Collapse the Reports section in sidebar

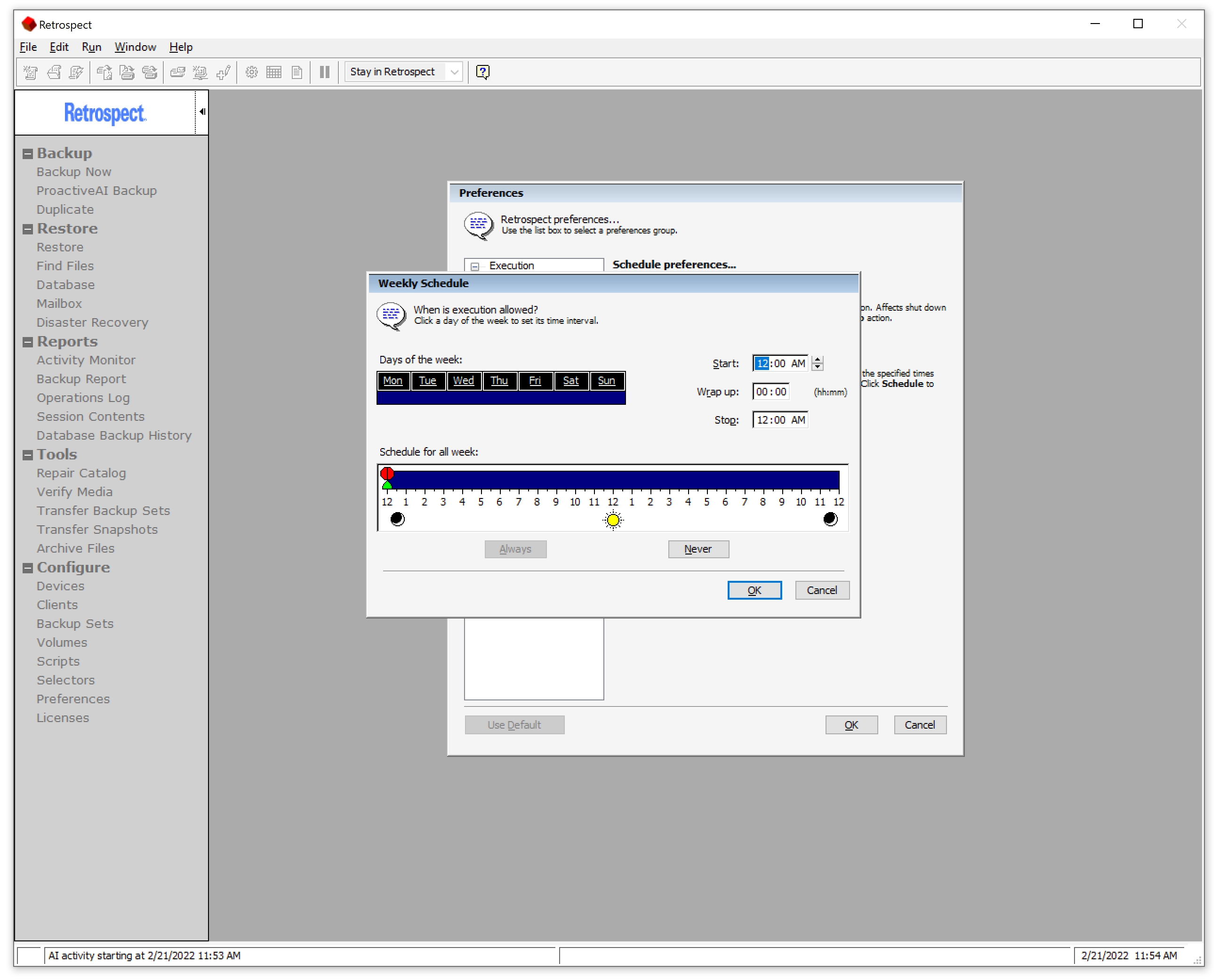(27, 342)
